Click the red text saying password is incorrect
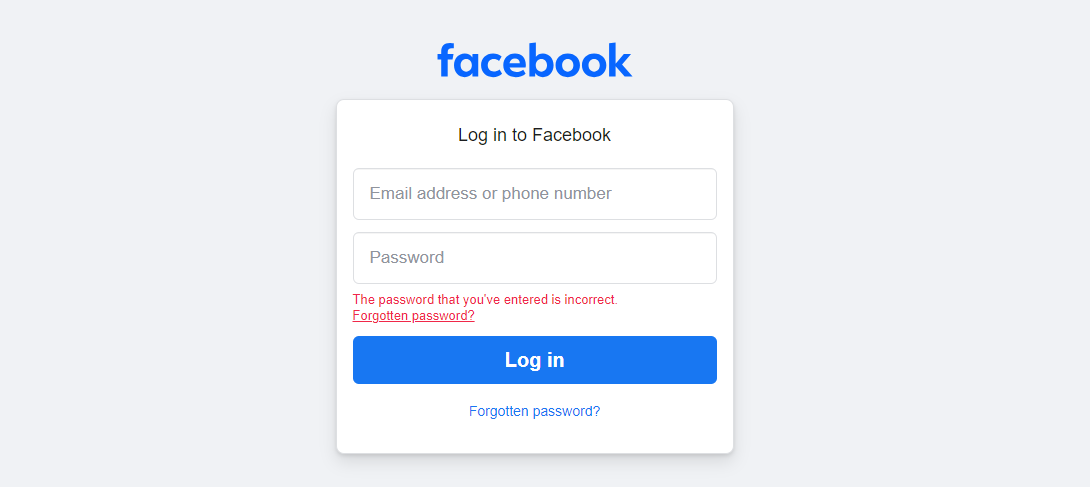The width and height of the screenshot is (1090, 487). pos(485,299)
